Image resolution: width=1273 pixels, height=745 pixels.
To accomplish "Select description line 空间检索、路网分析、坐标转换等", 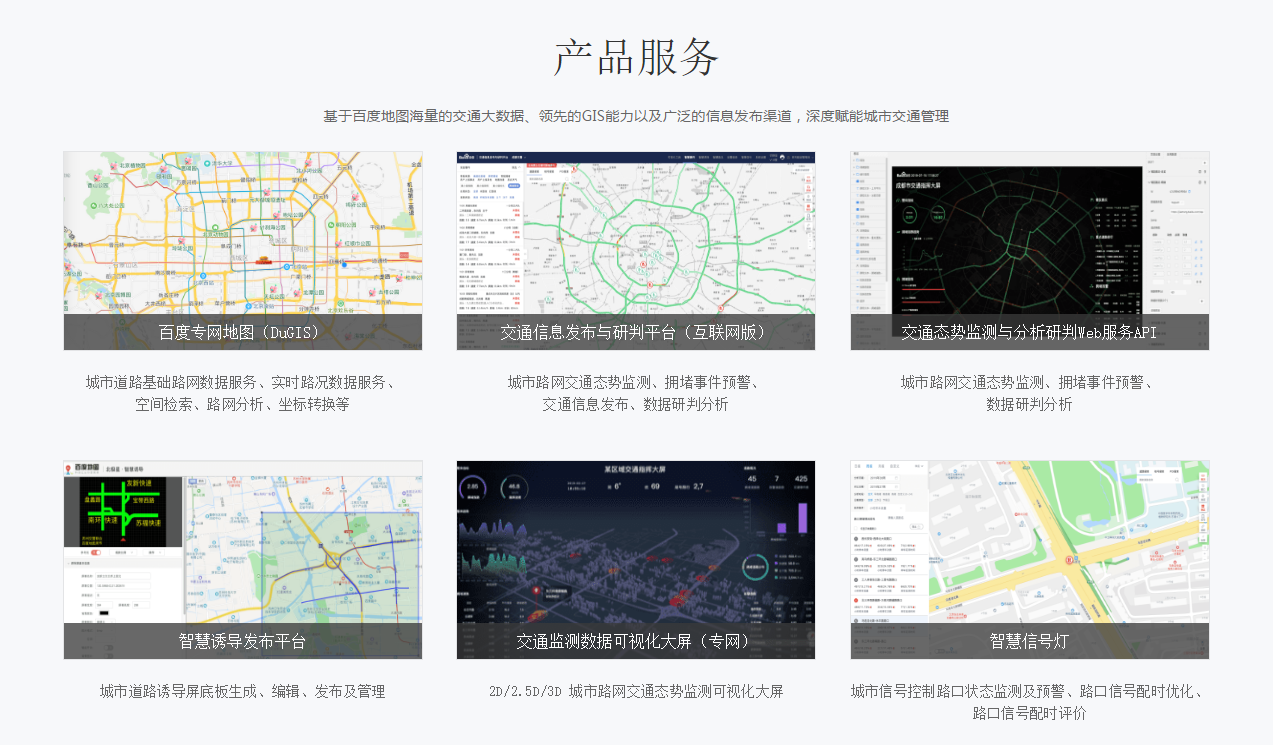I will point(243,404).
